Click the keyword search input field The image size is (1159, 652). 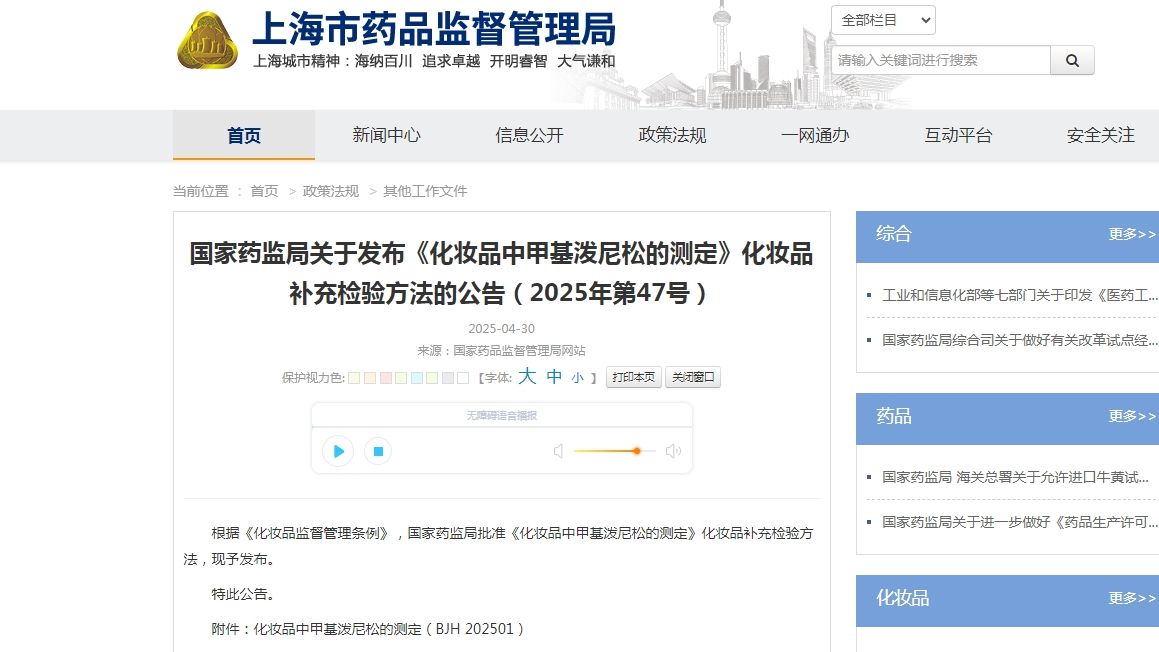(x=940, y=60)
